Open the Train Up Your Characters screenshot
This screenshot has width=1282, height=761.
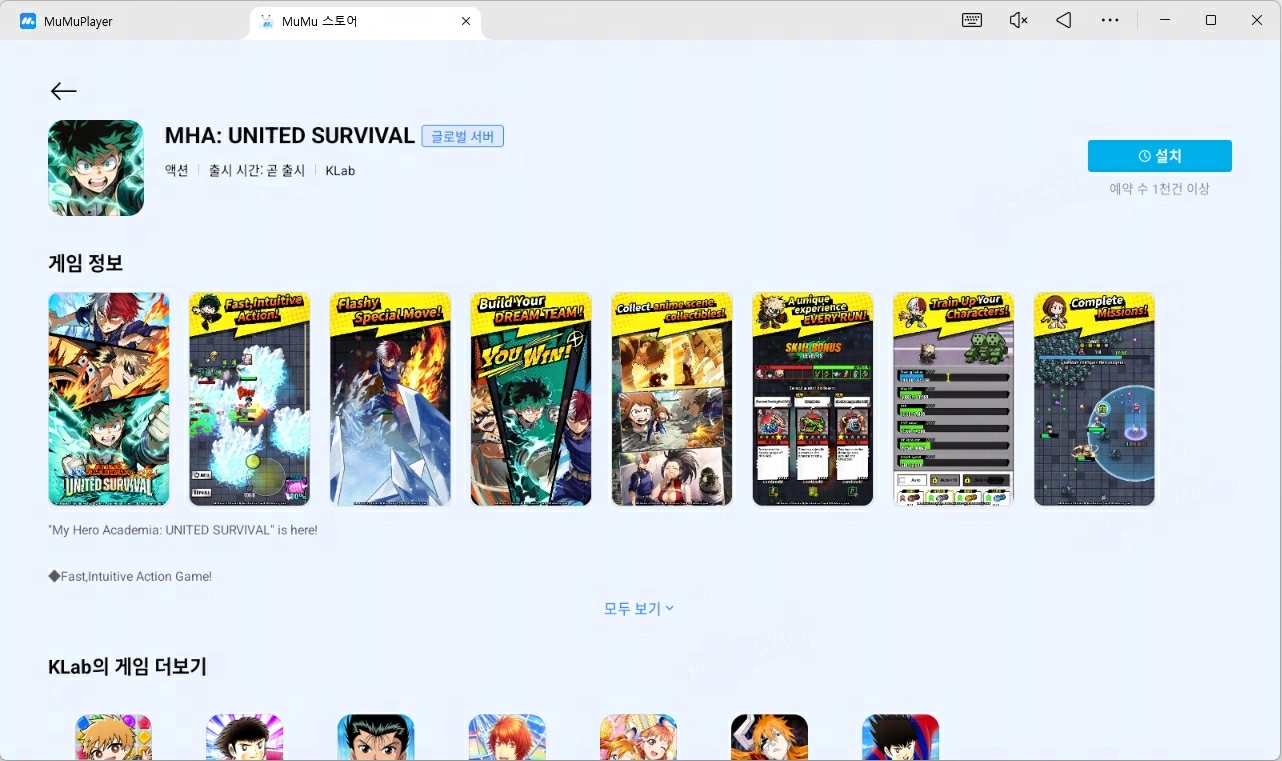pos(954,399)
